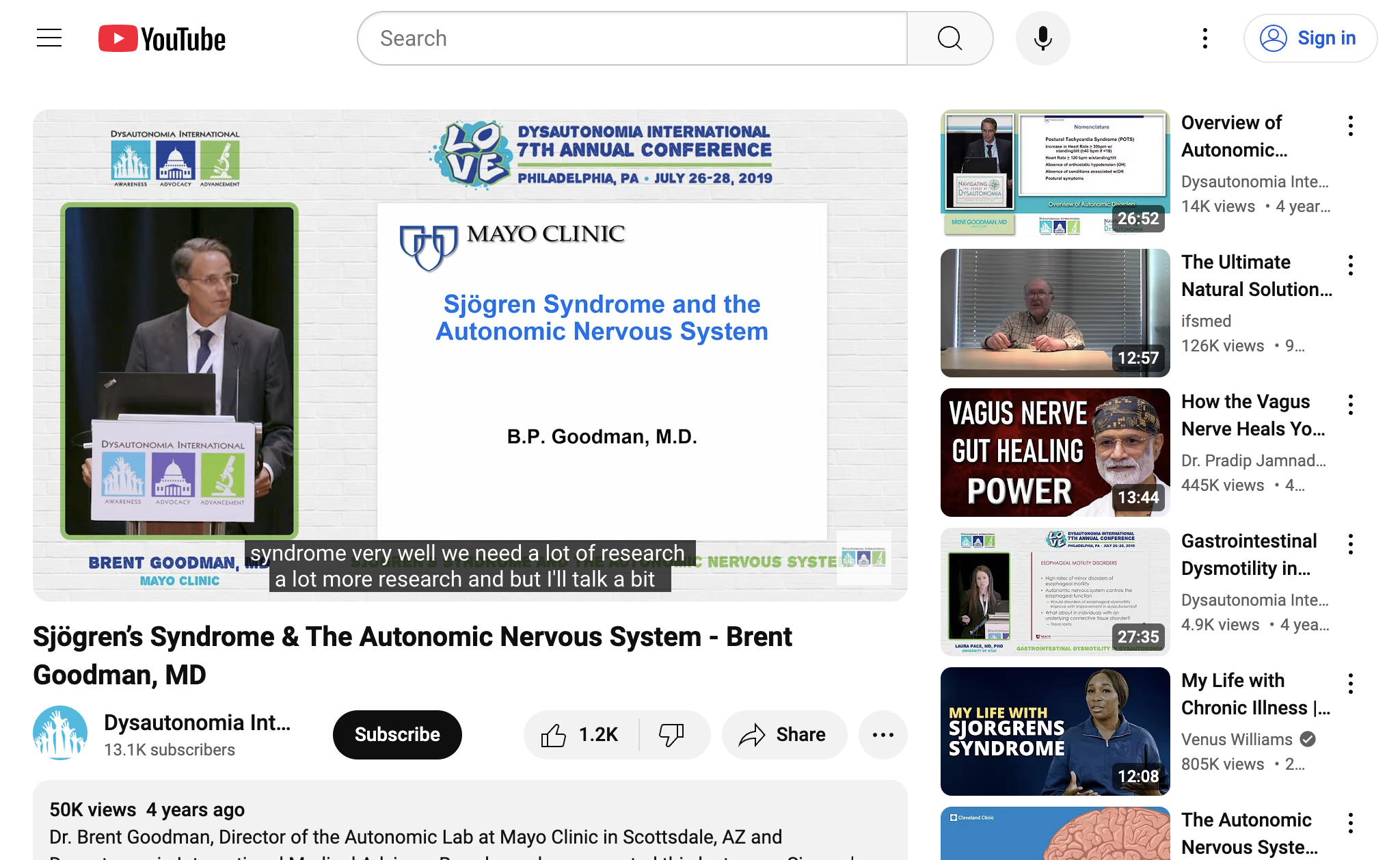Open the Dysautonomia Int... channel name
The width and height of the screenshot is (1400, 860).
click(x=197, y=723)
